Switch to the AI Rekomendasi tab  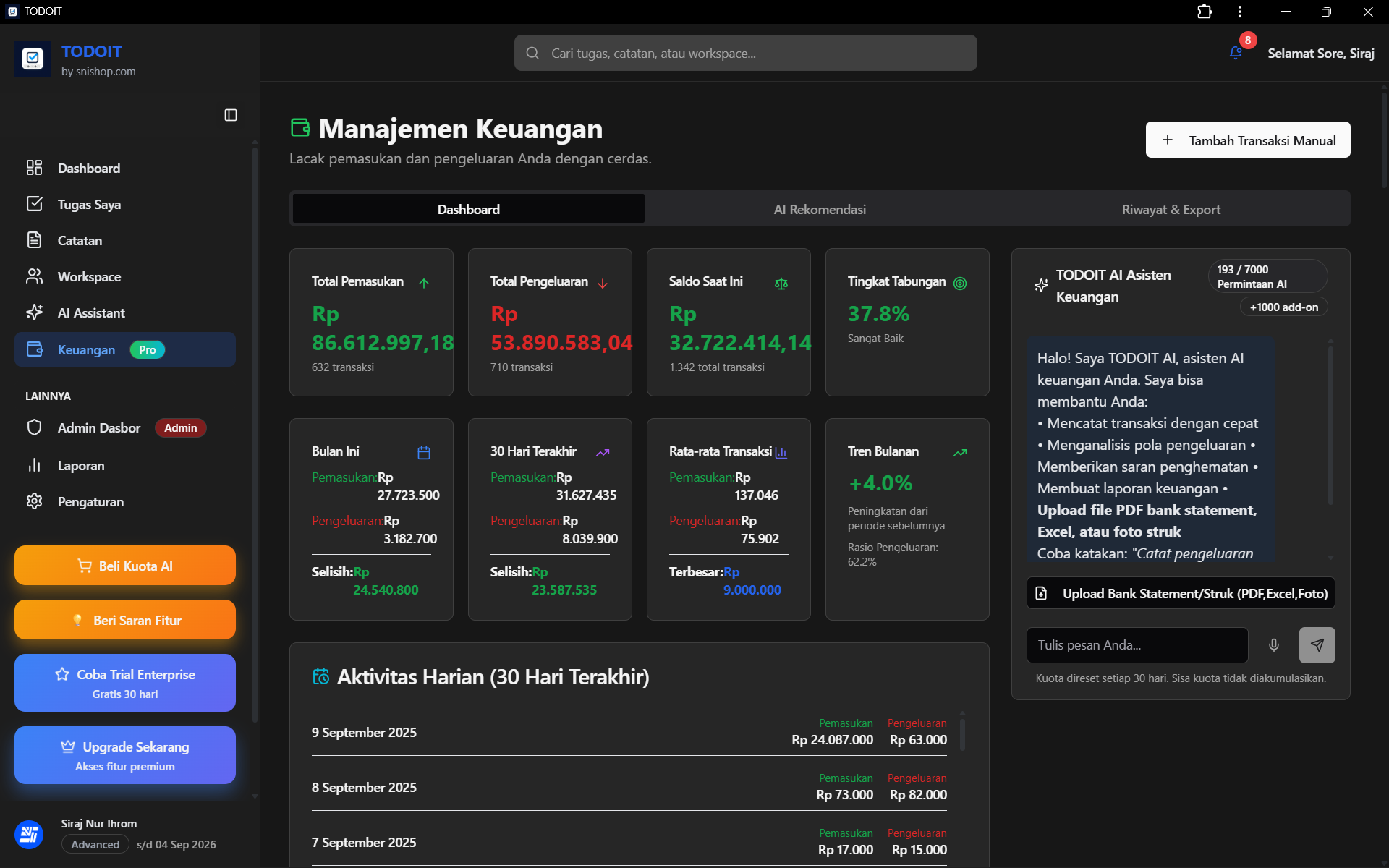(x=819, y=209)
